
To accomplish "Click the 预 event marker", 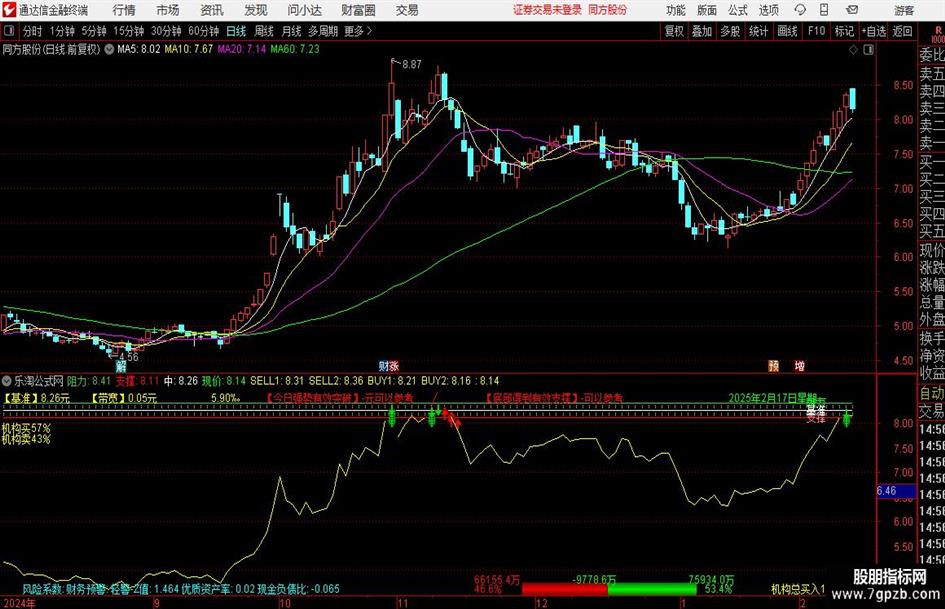I will click(x=774, y=366).
